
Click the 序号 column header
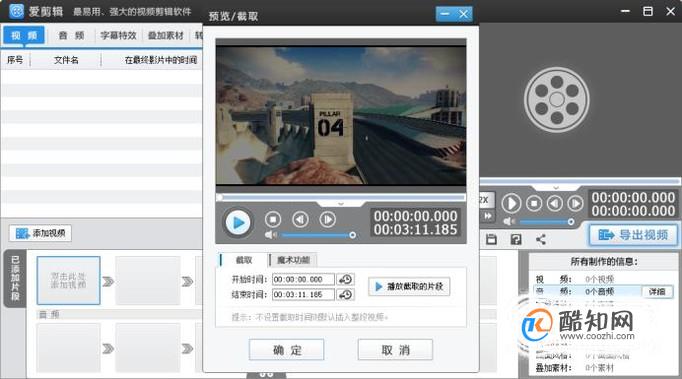[15, 60]
